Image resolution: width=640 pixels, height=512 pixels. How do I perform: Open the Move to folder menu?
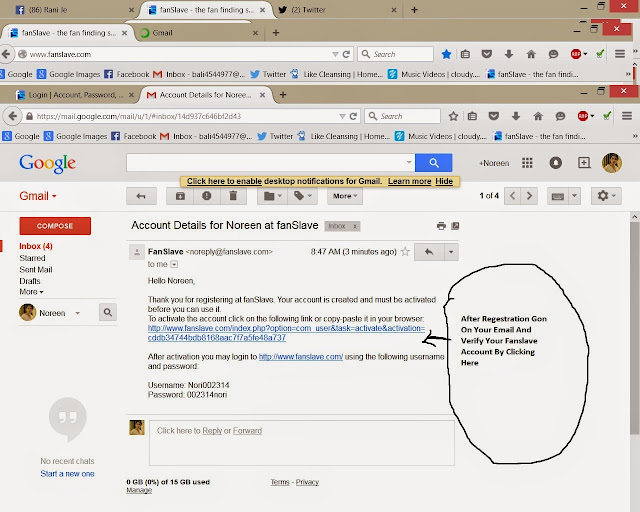[x=273, y=196]
